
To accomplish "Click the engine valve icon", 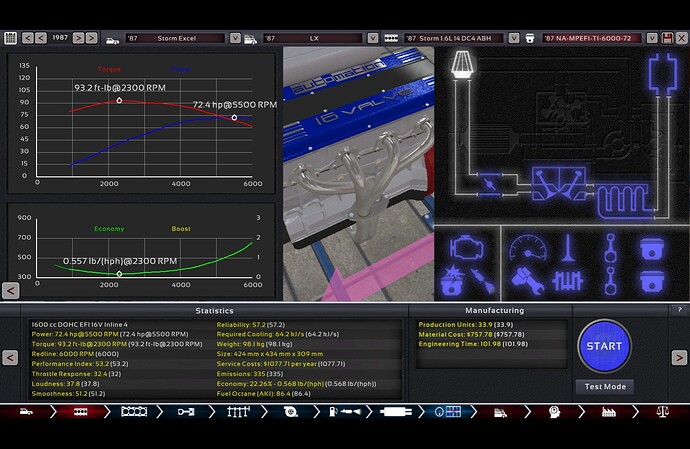I will tap(568, 247).
